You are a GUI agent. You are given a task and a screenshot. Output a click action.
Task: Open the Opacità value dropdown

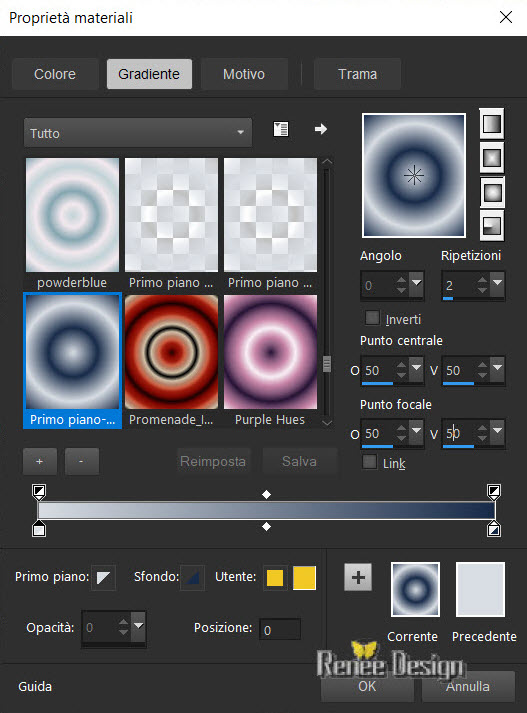[x=138, y=627]
